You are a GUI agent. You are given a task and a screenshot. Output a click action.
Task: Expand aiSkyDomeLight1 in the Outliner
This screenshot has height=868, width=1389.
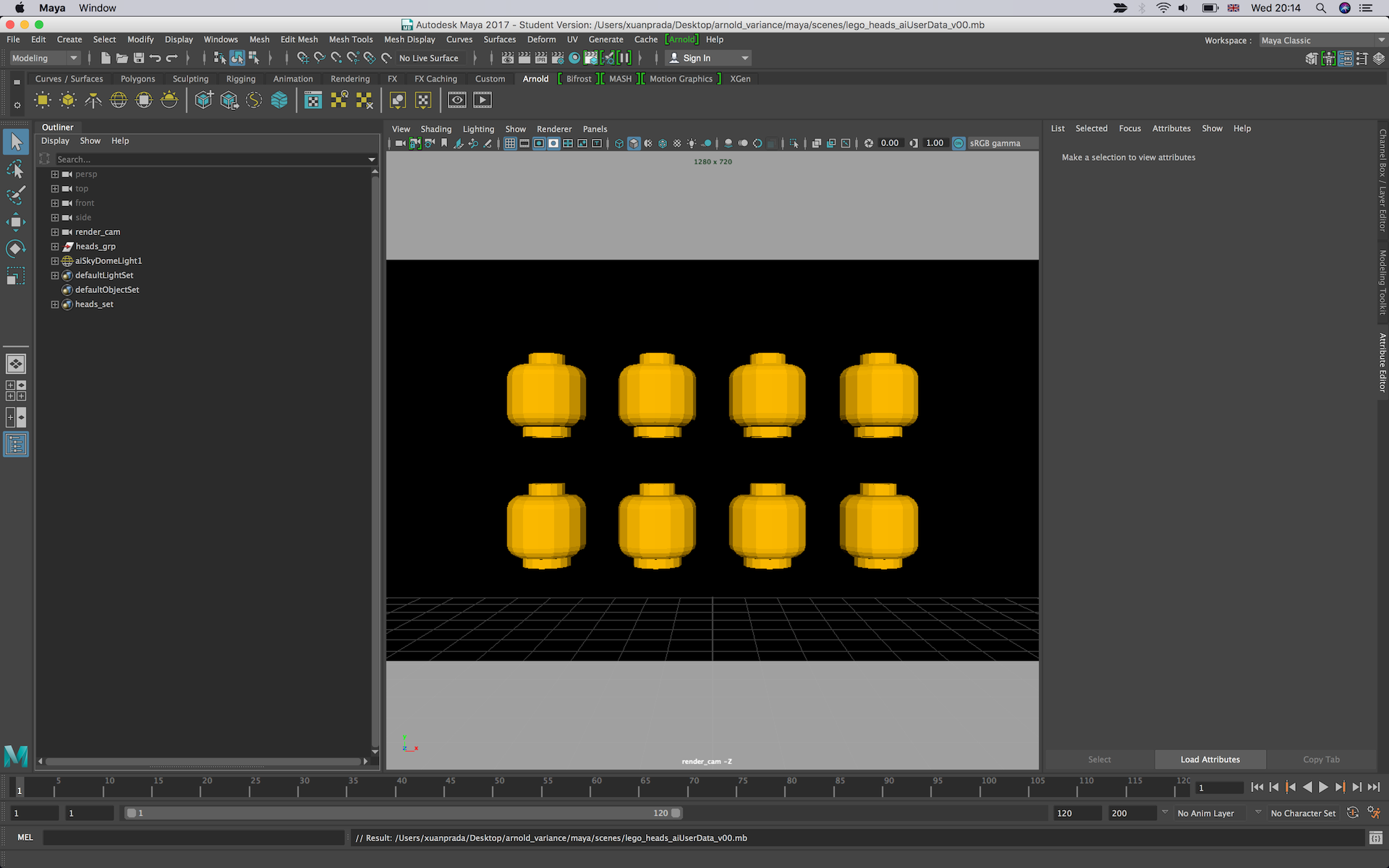pos(54,261)
